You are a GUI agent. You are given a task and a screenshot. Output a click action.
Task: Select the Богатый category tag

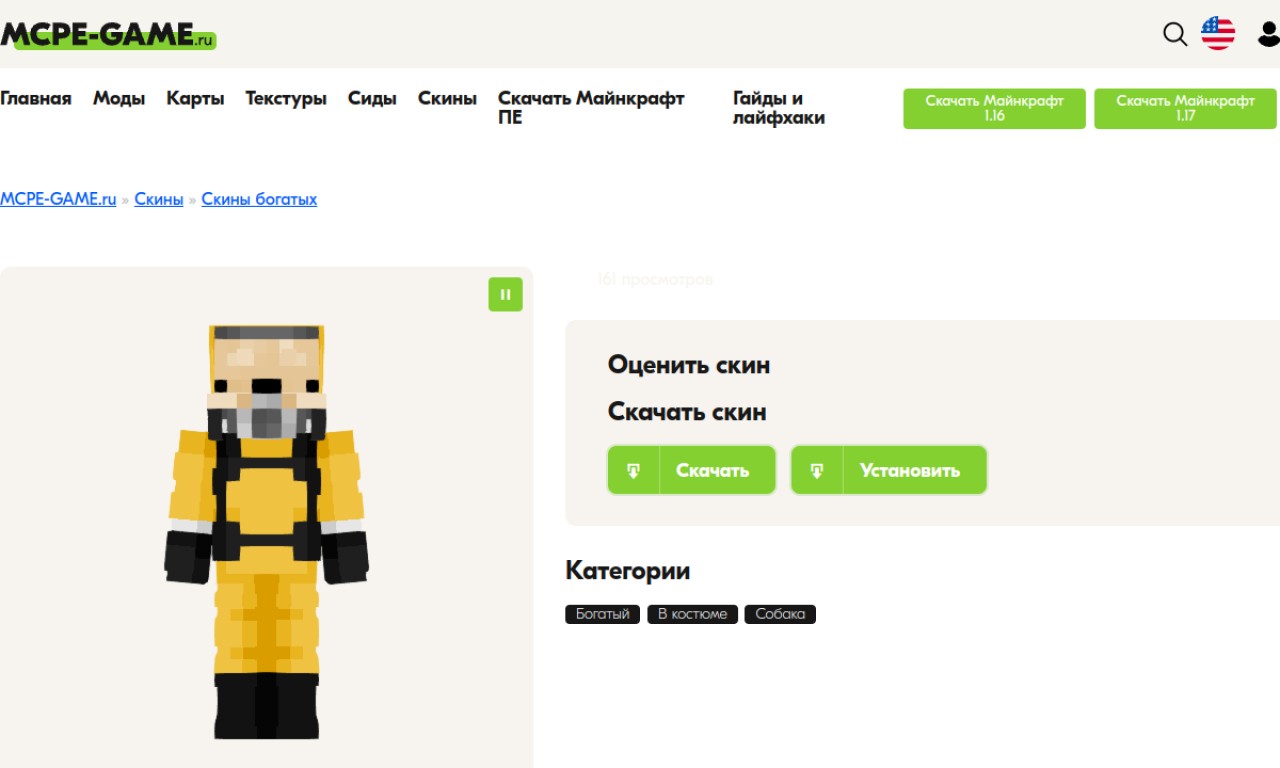(603, 614)
